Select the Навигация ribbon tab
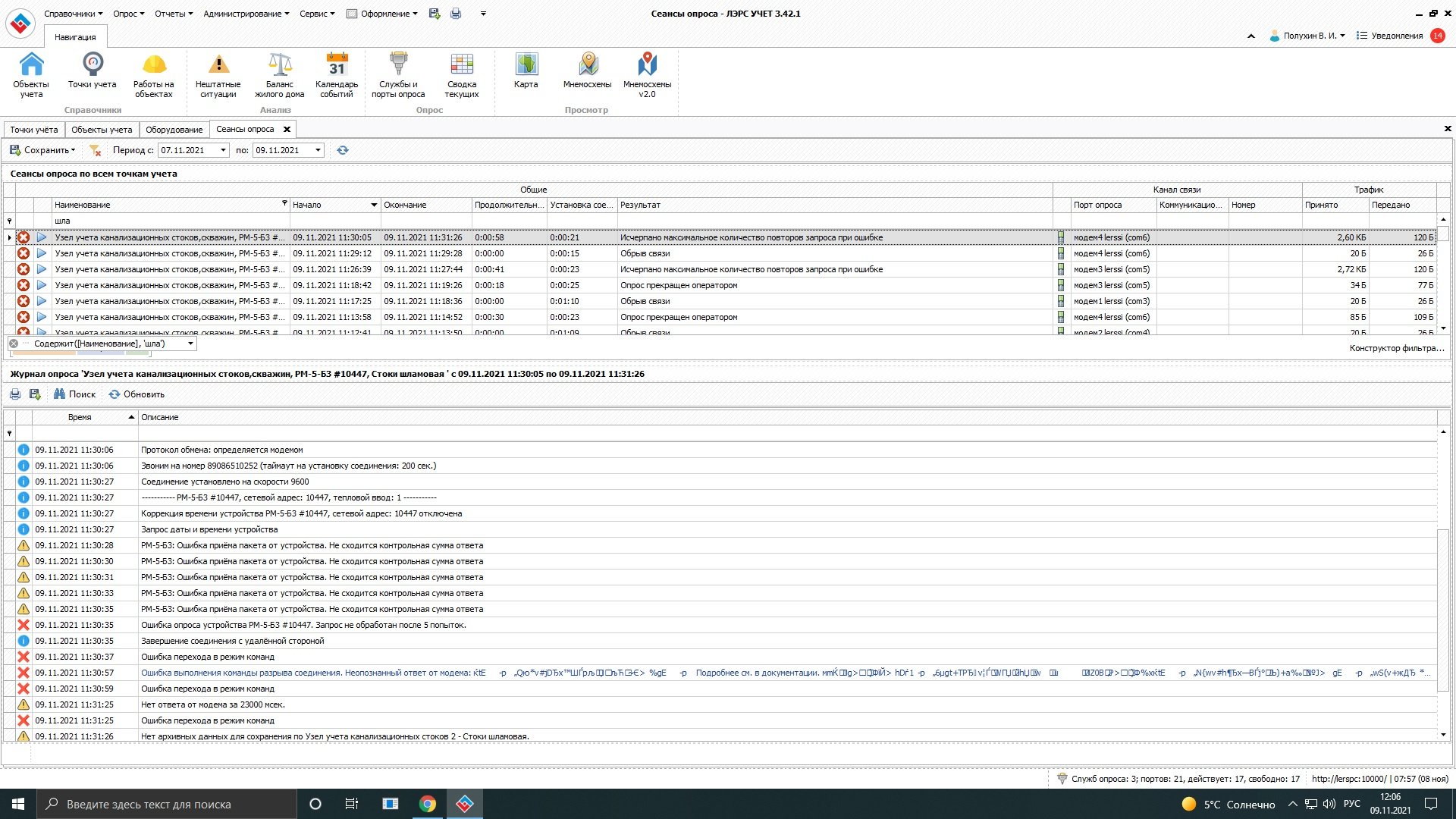 (75, 36)
